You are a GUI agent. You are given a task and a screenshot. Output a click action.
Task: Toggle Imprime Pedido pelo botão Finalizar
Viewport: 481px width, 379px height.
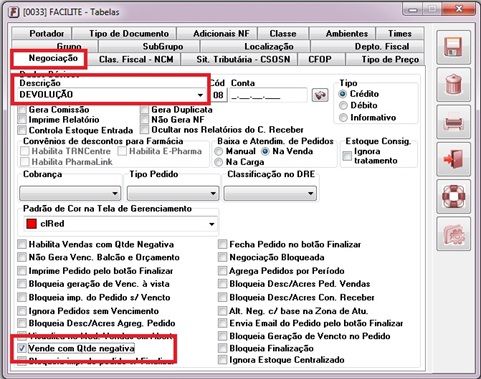coord(22,271)
